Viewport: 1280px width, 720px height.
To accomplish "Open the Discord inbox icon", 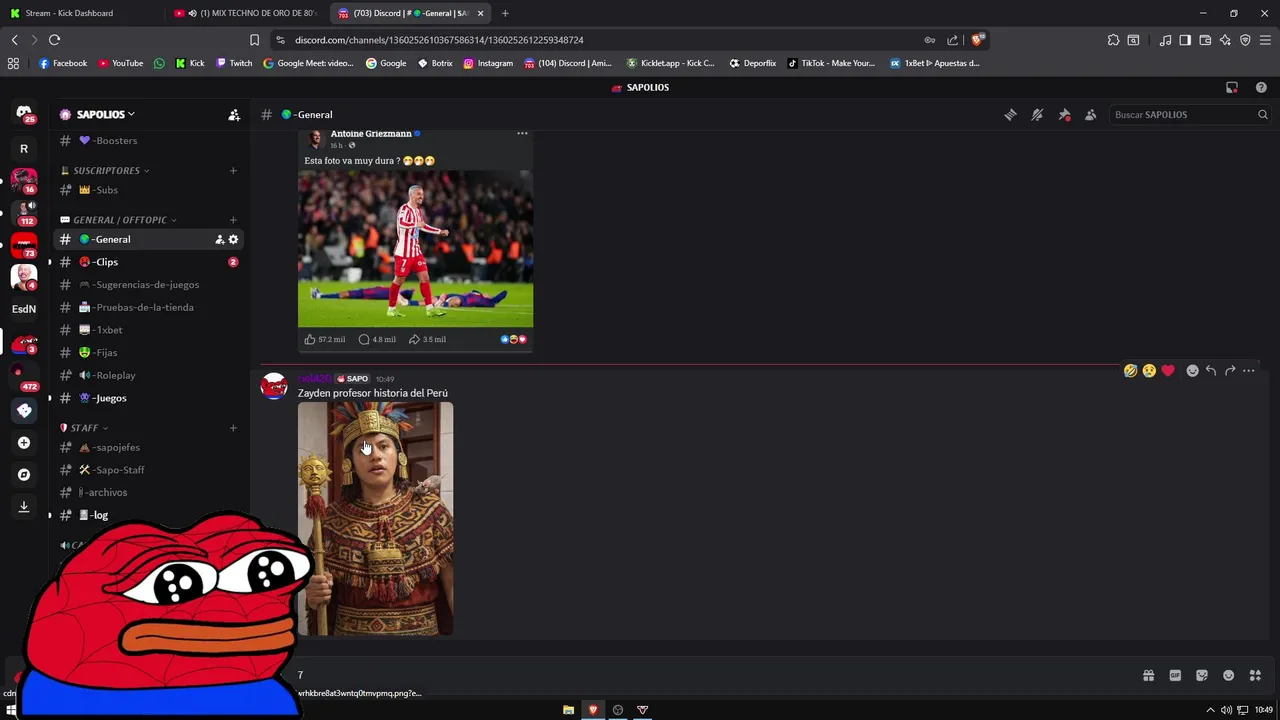I will 1232,87.
